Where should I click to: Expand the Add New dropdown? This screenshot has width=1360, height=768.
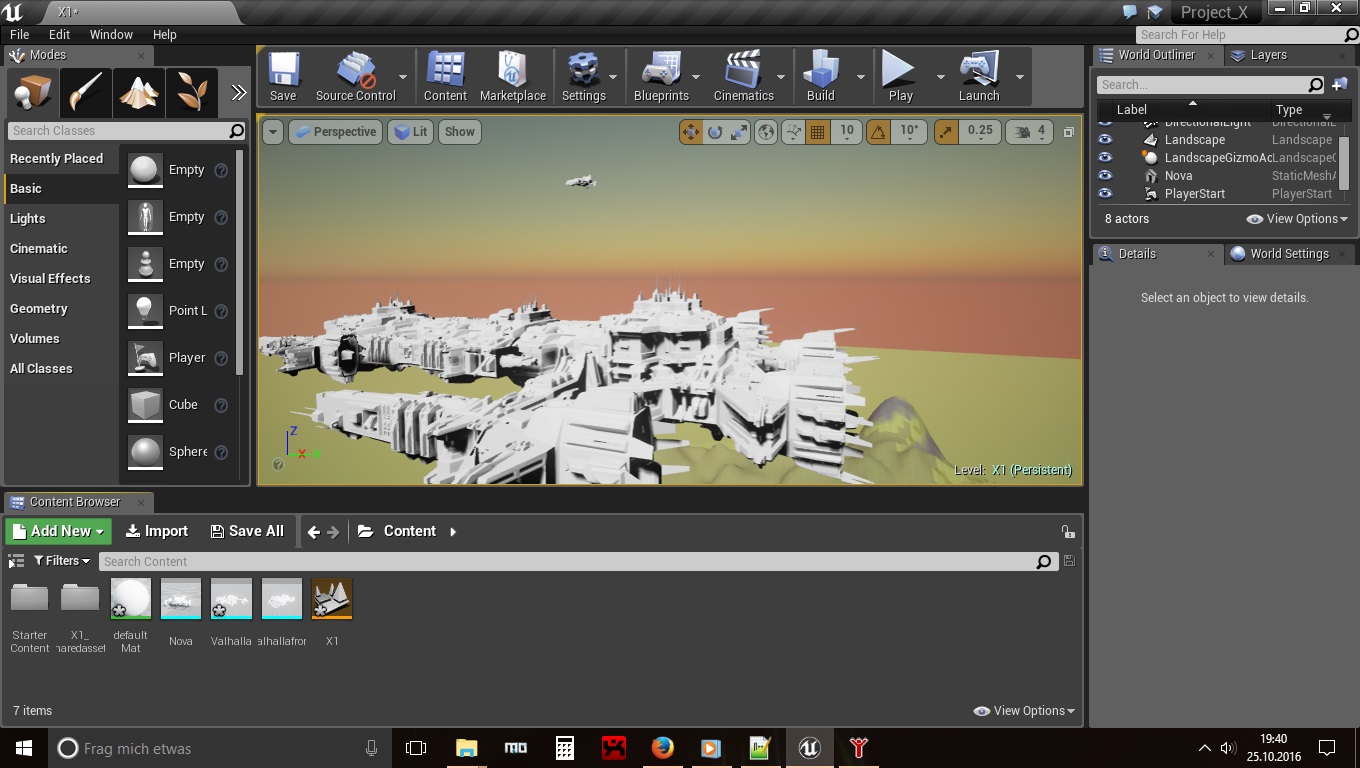[x=59, y=531]
